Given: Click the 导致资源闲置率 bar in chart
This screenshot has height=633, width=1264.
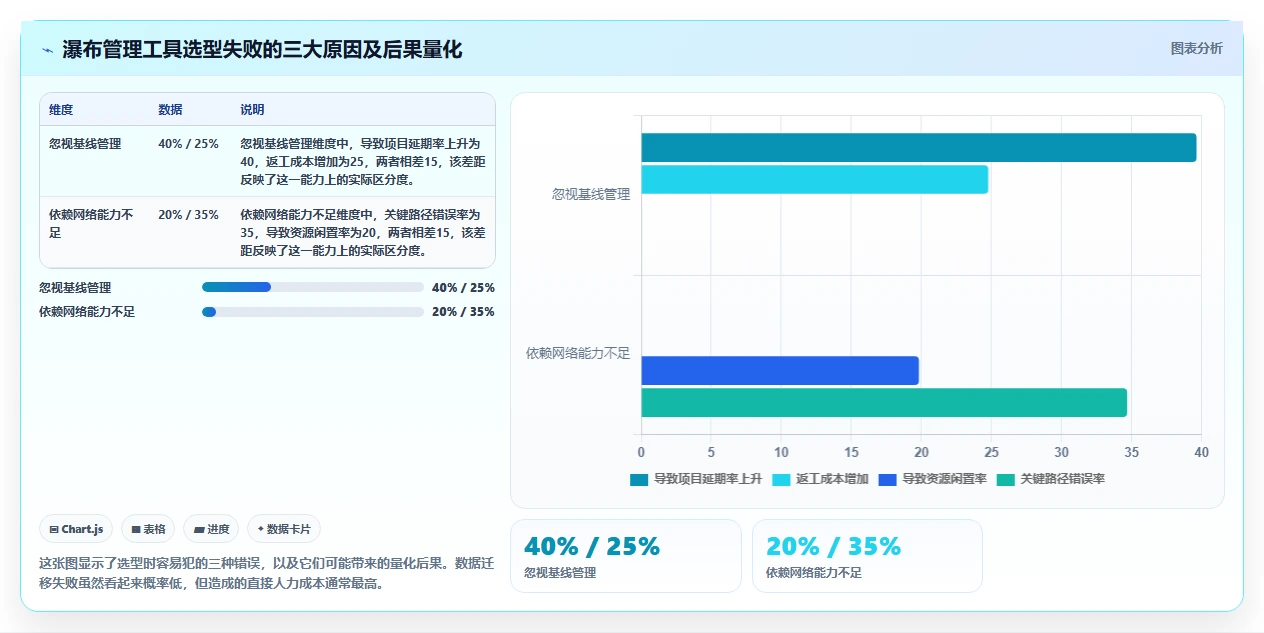Looking at the screenshot, I should click(x=779, y=371).
